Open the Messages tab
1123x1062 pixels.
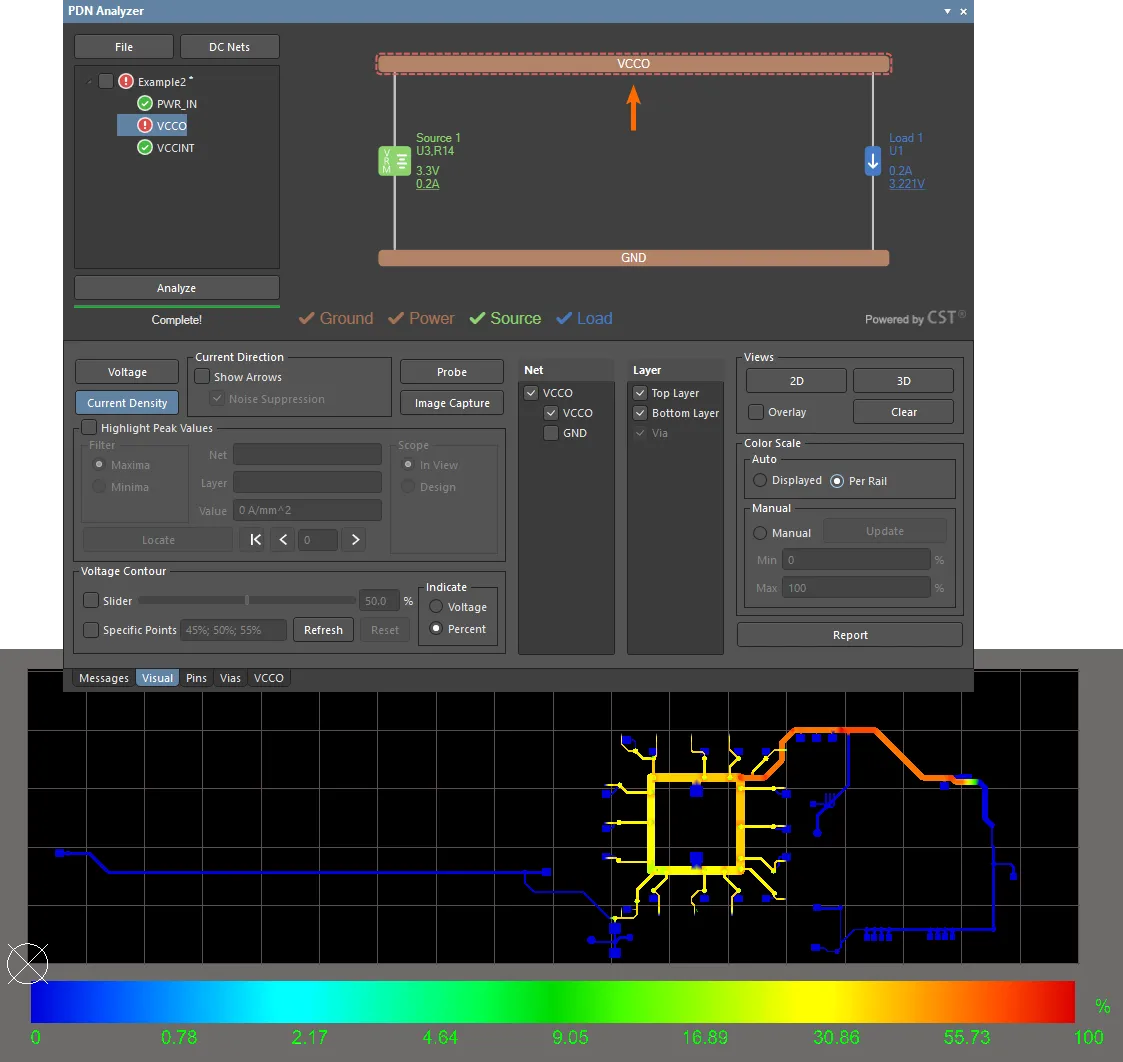(x=104, y=677)
